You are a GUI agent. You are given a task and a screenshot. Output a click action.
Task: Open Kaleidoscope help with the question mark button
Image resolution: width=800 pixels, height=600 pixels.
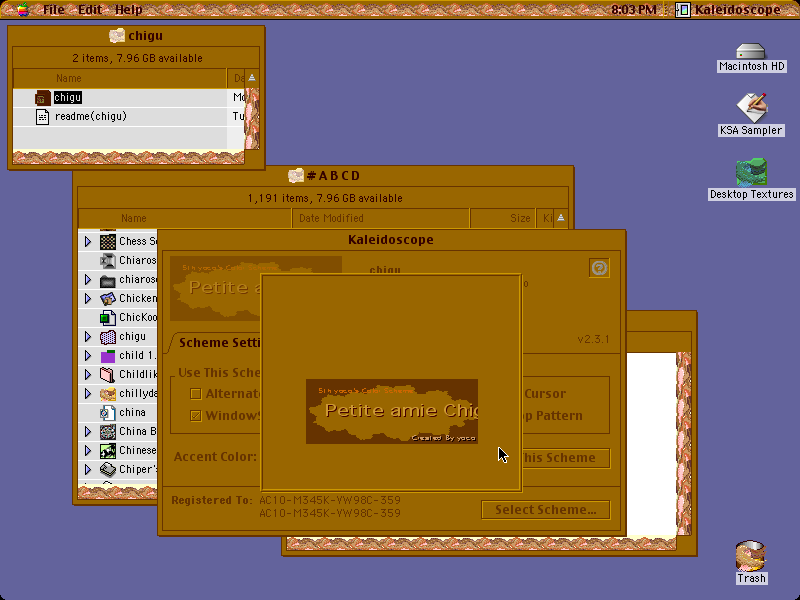(x=599, y=268)
